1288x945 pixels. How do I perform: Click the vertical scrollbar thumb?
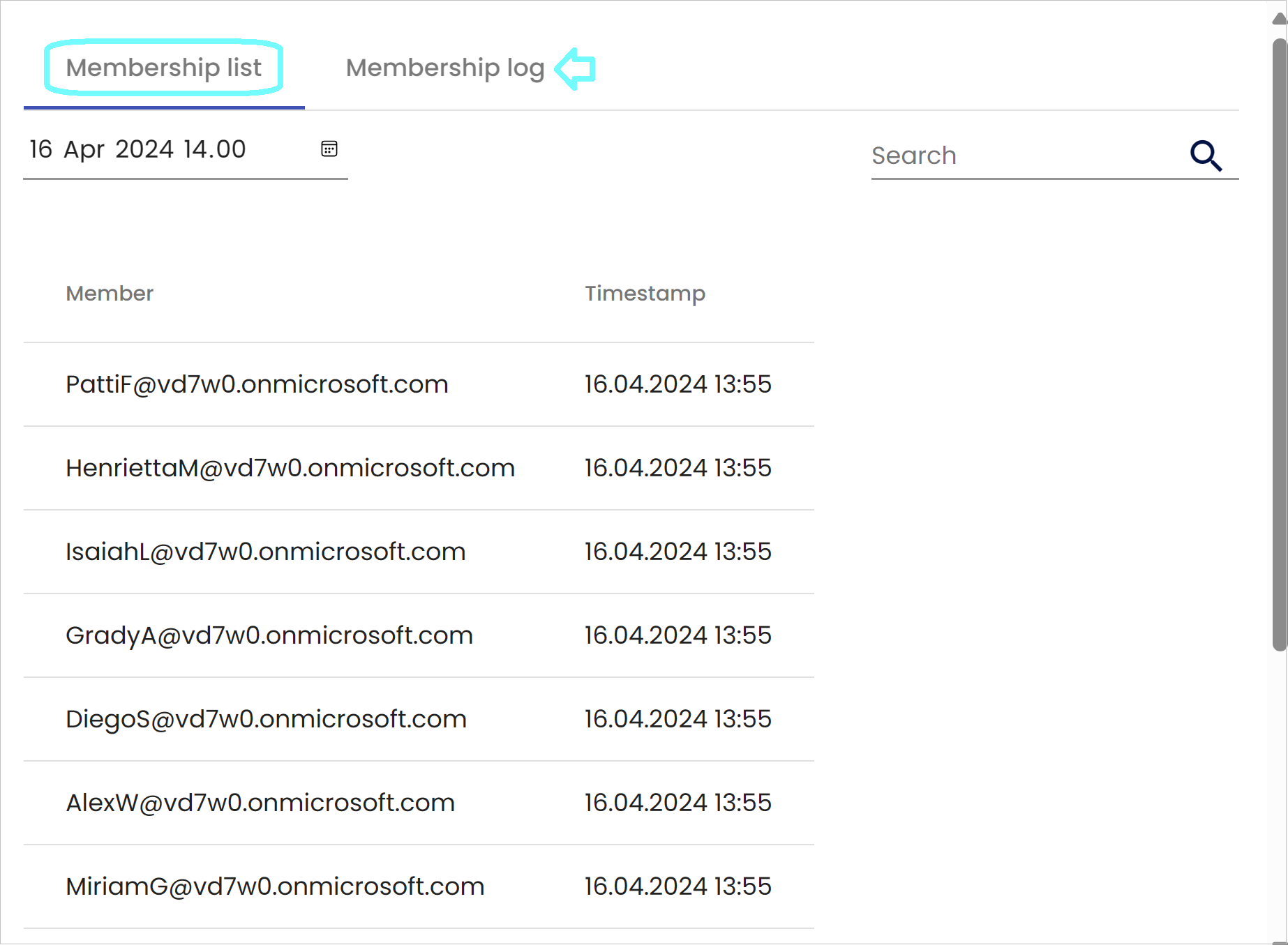tap(1280, 345)
